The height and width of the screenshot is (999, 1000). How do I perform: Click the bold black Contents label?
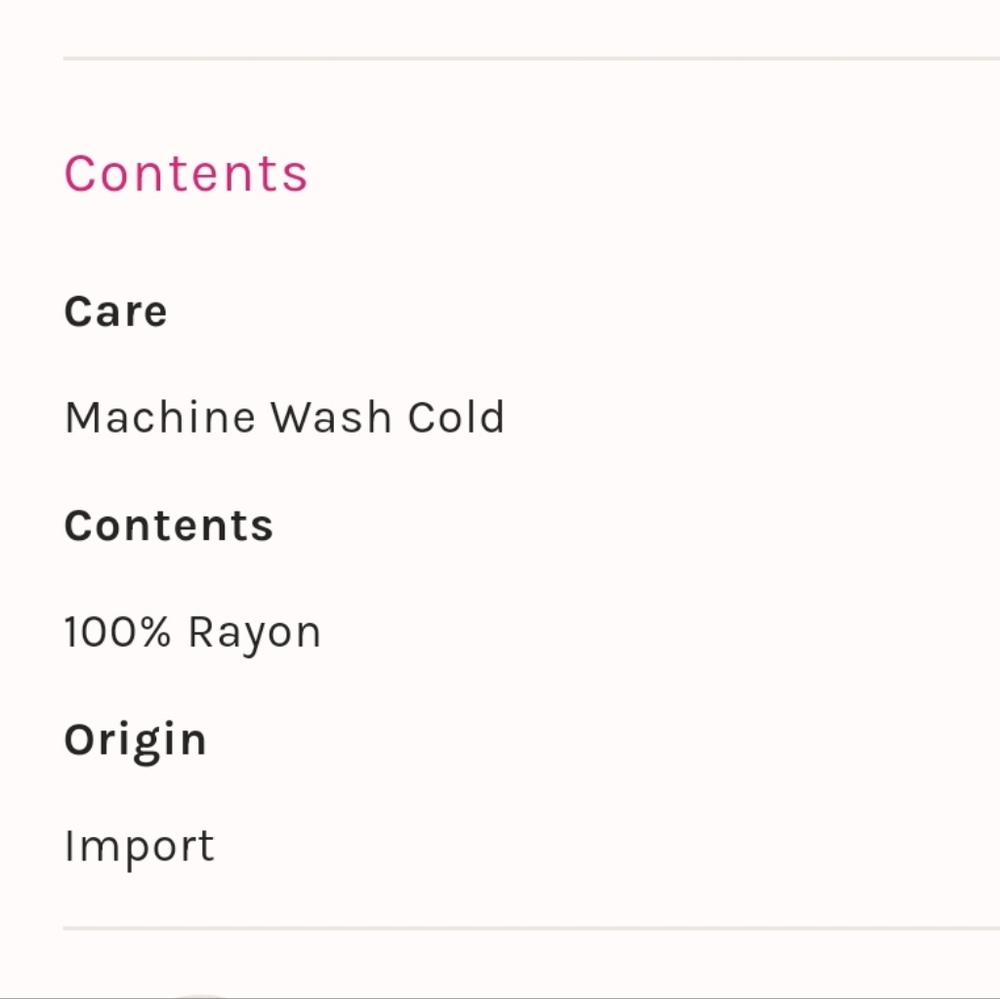(168, 525)
